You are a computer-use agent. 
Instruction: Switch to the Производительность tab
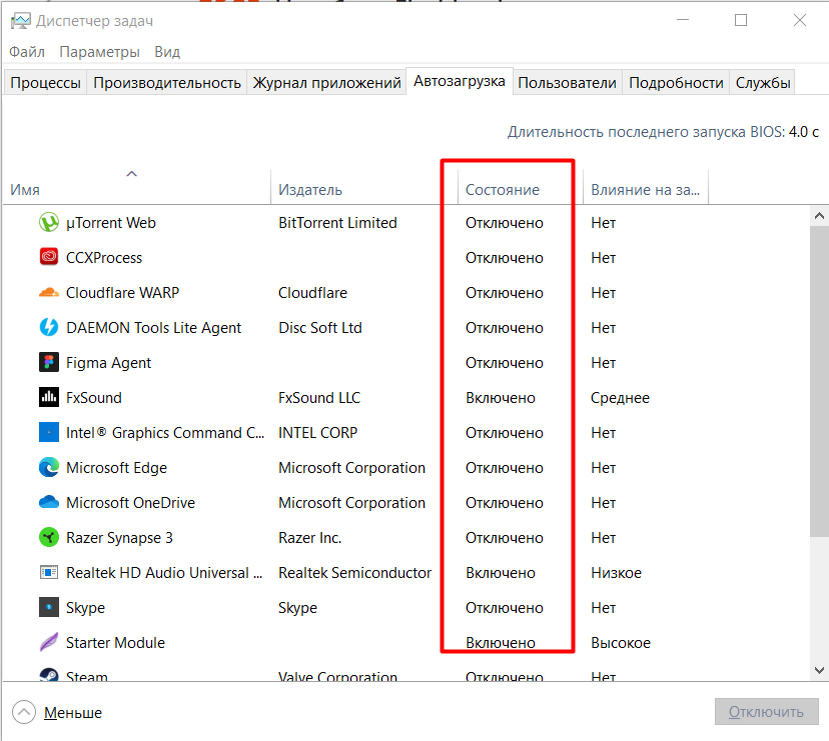(x=167, y=83)
